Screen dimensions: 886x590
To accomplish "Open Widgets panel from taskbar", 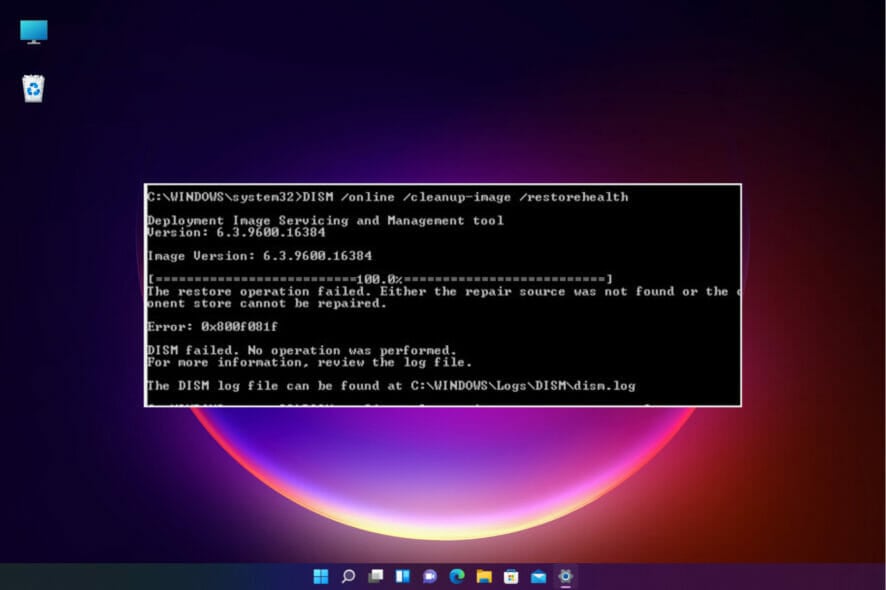I will (x=402, y=576).
